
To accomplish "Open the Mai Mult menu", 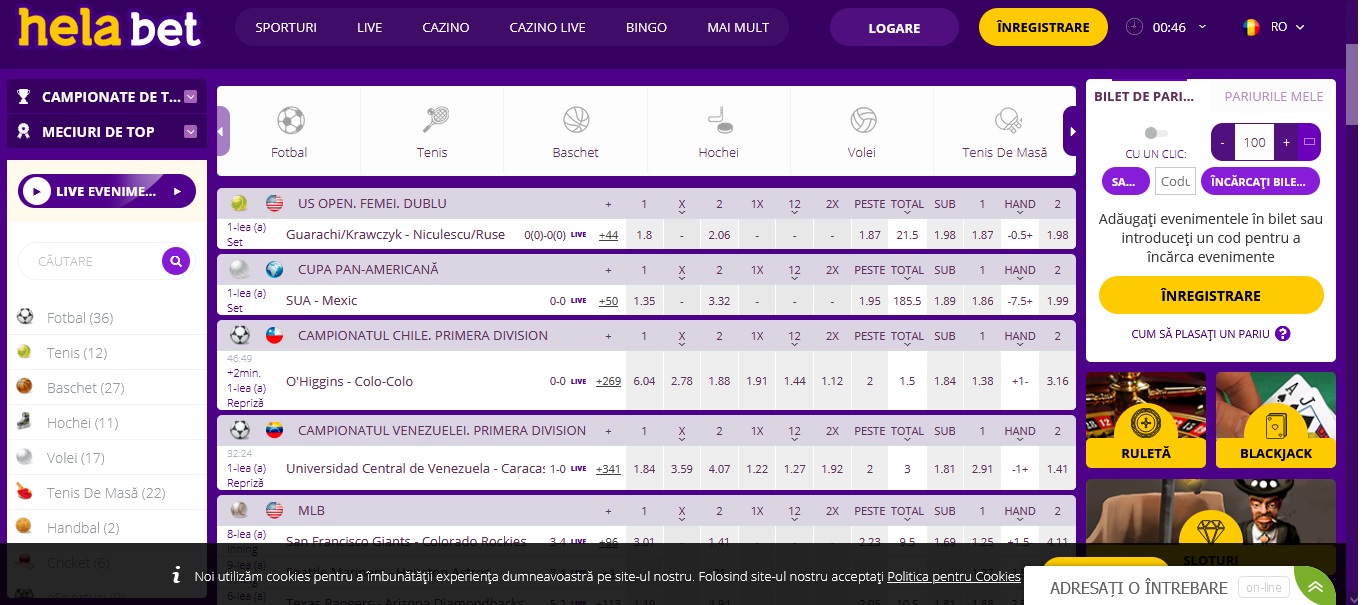I will click(738, 27).
